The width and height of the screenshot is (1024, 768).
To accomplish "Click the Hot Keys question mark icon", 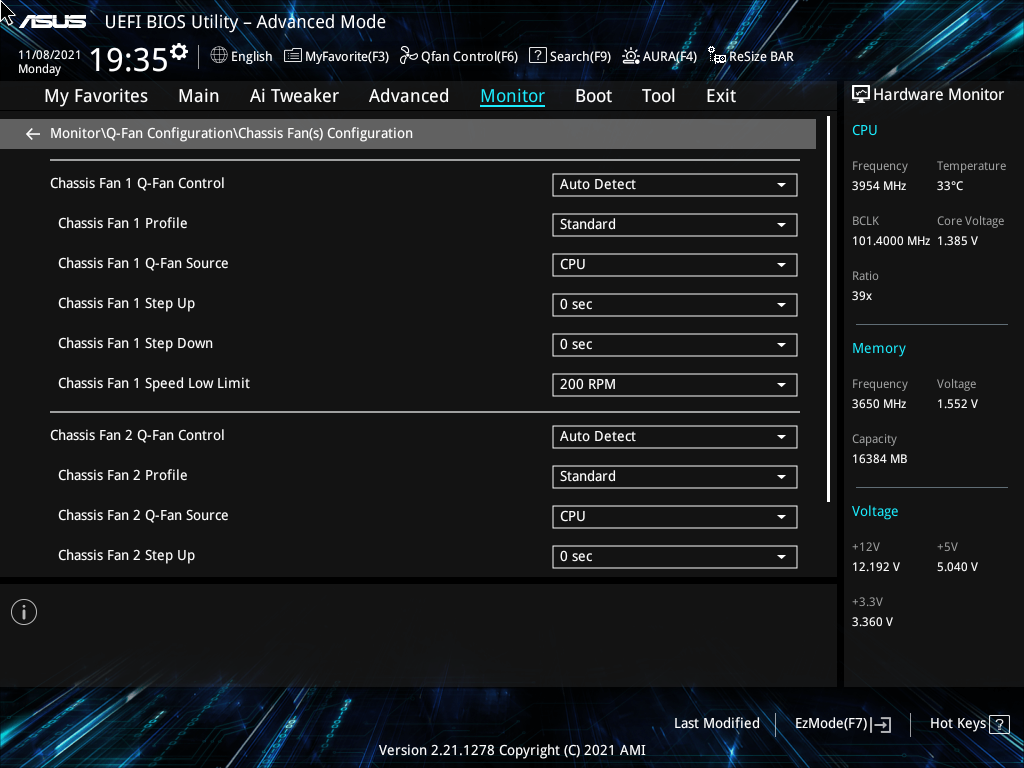I will [x=999, y=724].
